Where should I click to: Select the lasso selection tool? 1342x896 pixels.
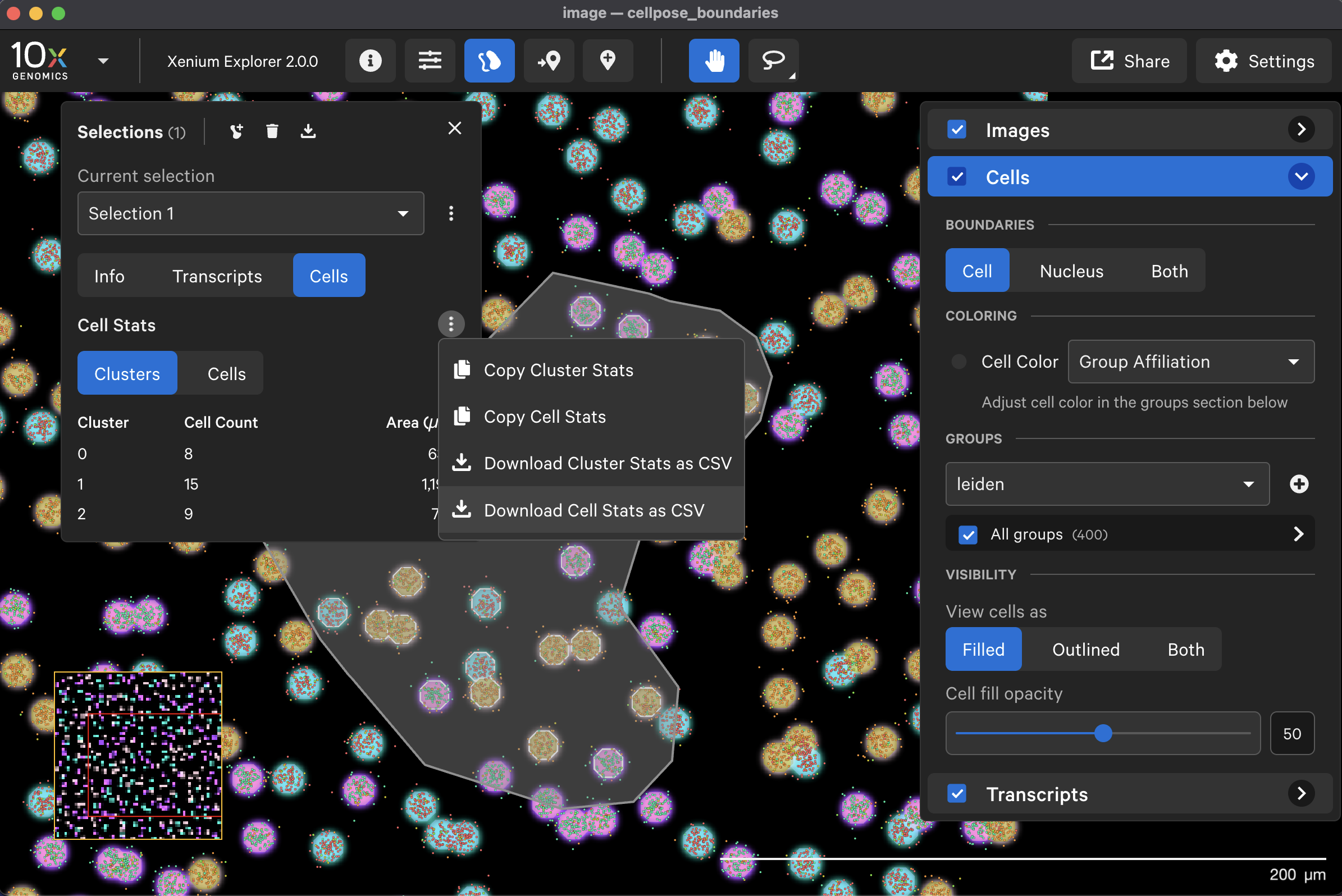[x=773, y=61]
